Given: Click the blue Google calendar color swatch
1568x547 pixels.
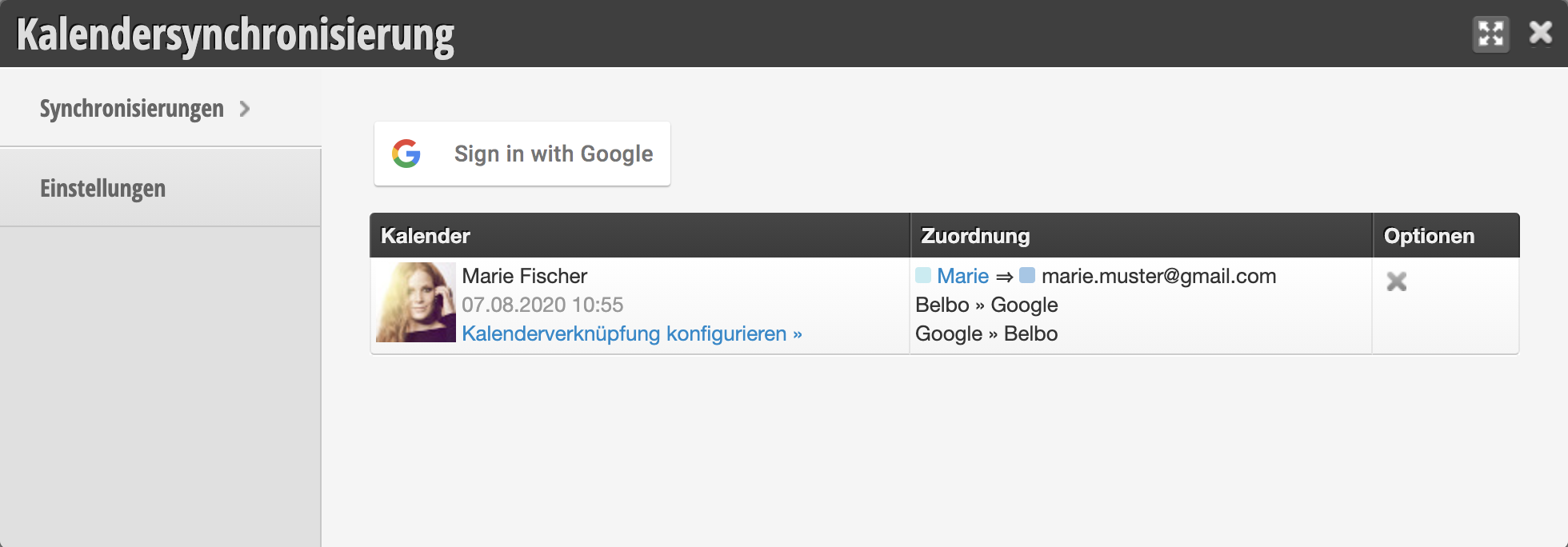Looking at the screenshot, I should coord(1027,276).
